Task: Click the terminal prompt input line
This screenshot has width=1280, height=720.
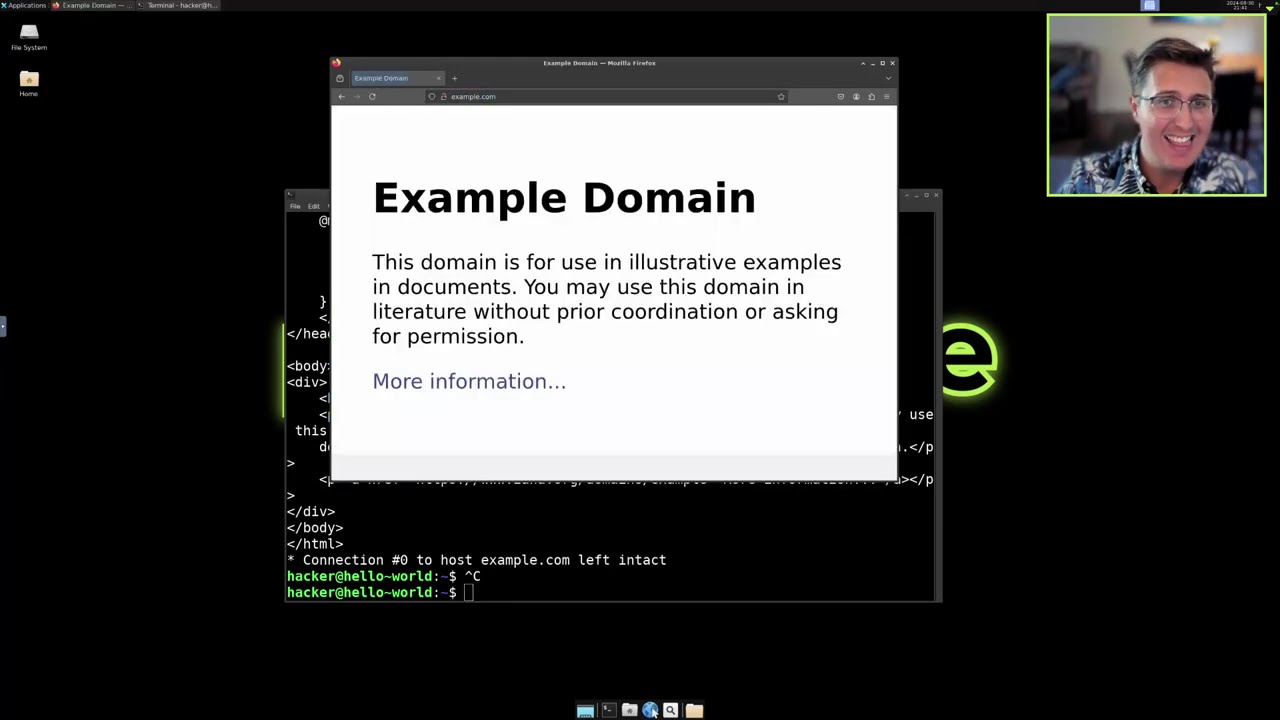Action: point(612,592)
